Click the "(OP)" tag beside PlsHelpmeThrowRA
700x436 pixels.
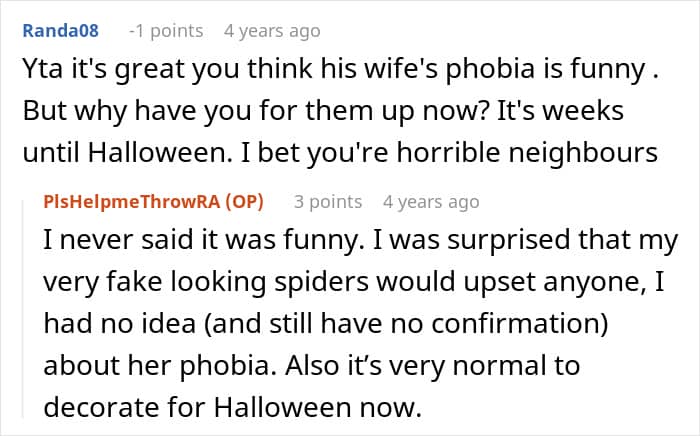(242, 202)
